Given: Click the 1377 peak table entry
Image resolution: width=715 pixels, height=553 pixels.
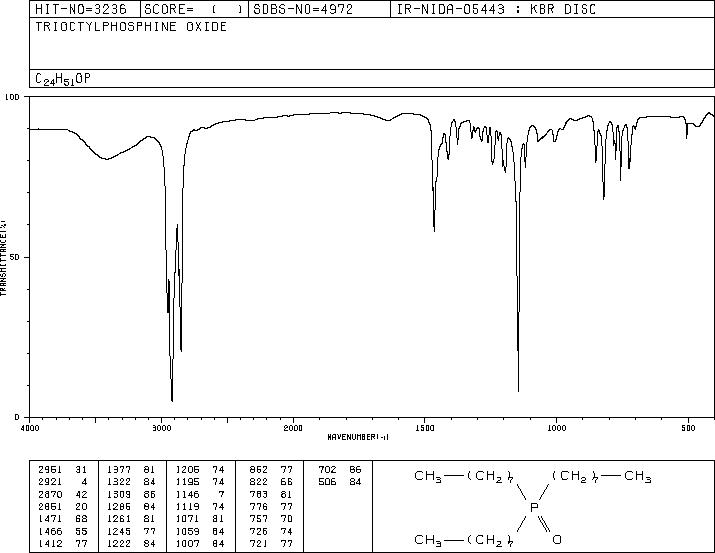Looking at the screenshot, I should pyautogui.click(x=119, y=470).
